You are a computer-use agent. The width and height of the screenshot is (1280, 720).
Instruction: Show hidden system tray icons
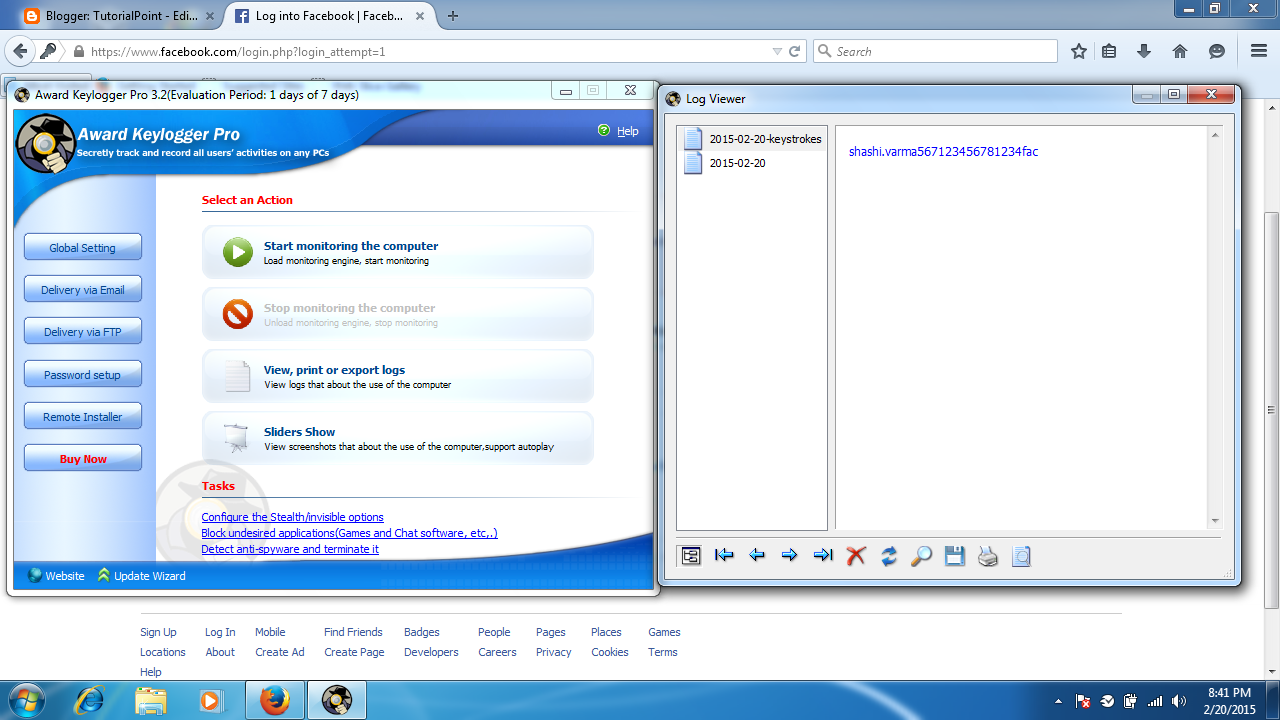(1060, 701)
